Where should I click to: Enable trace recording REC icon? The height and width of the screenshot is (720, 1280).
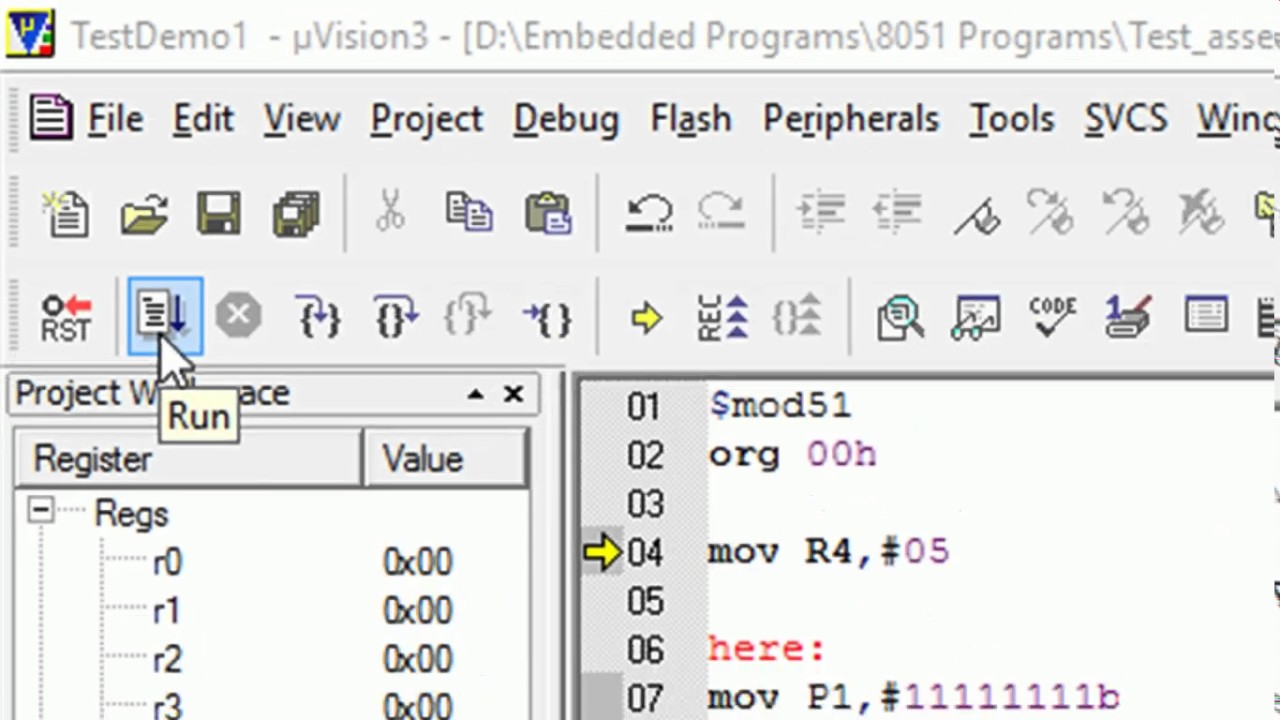(723, 318)
